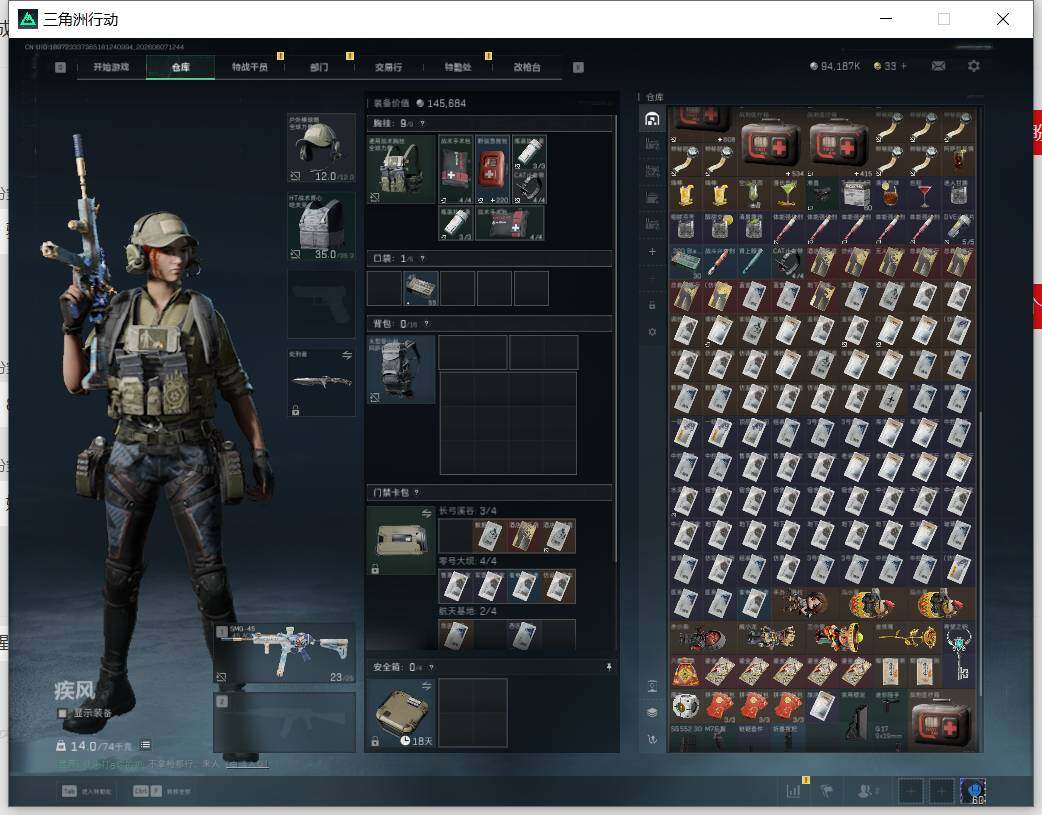Select the large medkit labeled +534

771,144
